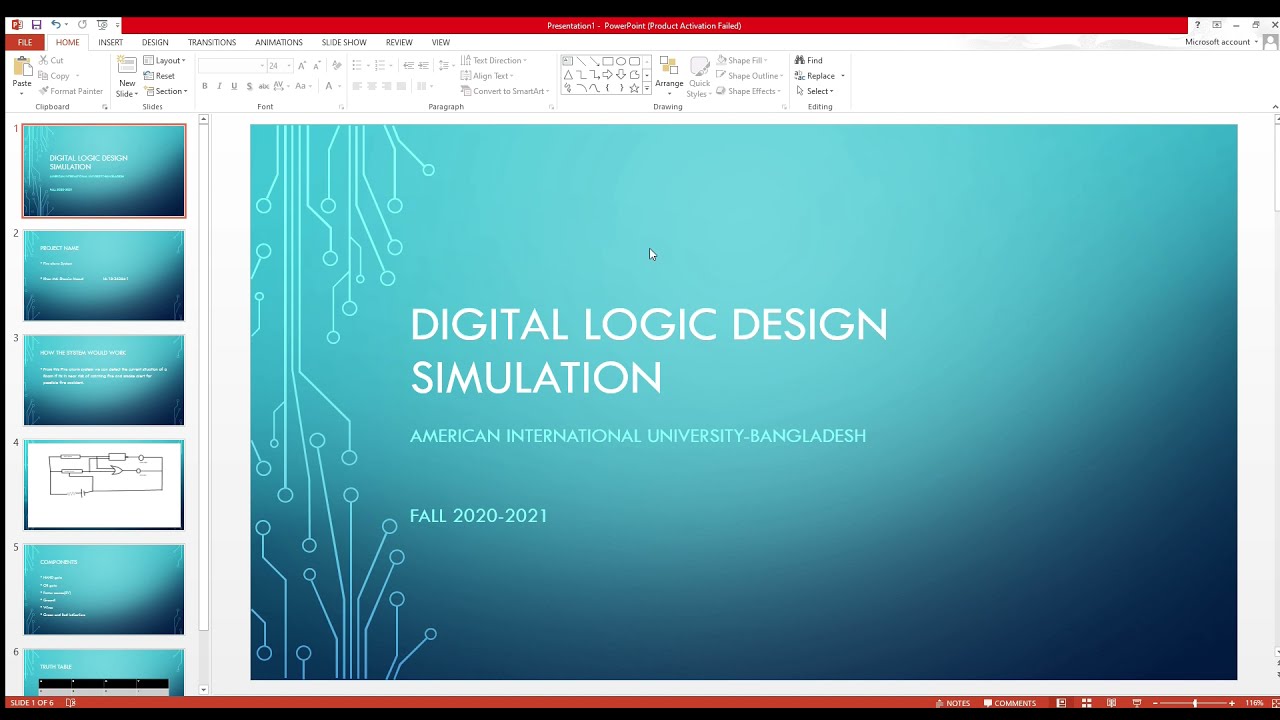Open Shape Fill dropdown
The image size is (1280, 720).
(742, 61)
